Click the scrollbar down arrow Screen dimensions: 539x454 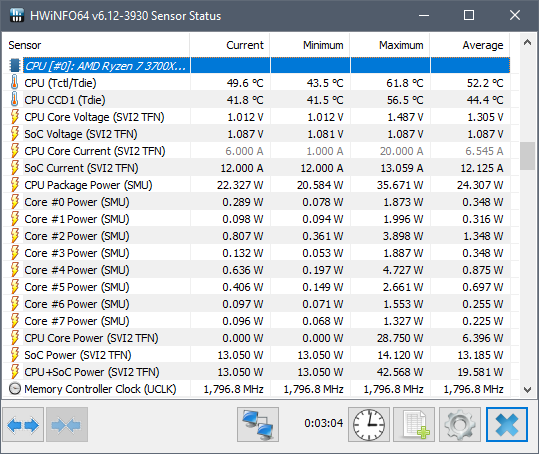point(527,389)
